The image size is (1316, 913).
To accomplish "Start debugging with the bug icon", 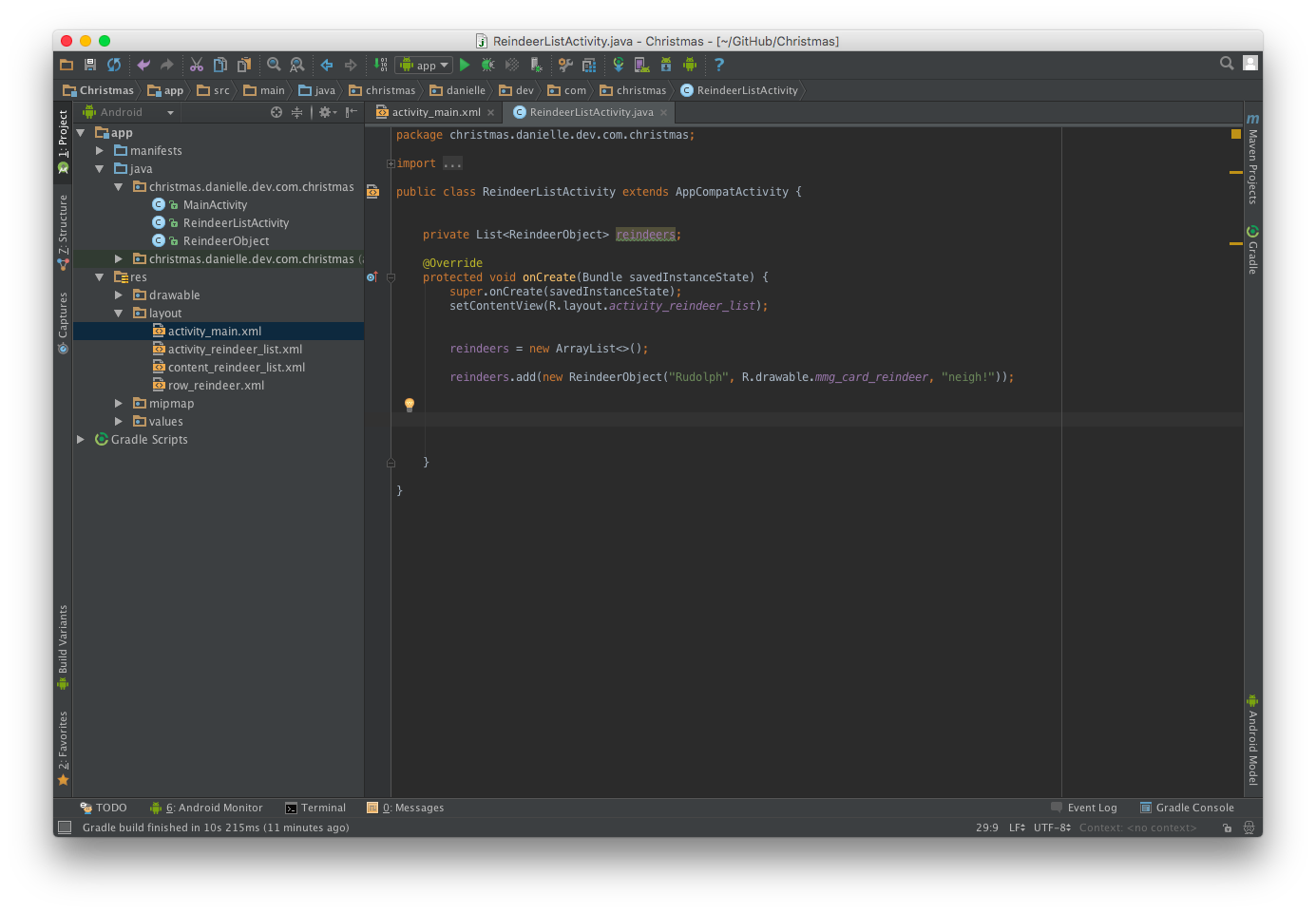I will (487, 65).
